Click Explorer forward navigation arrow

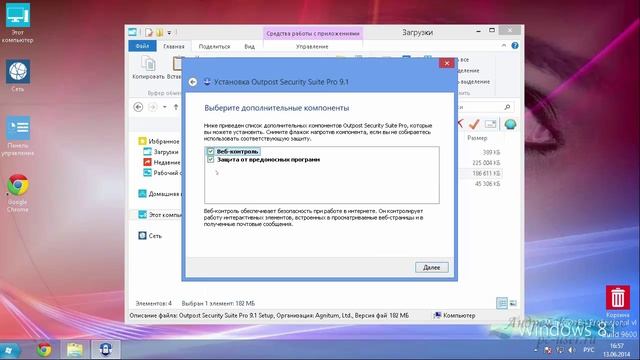pos(153,107)
